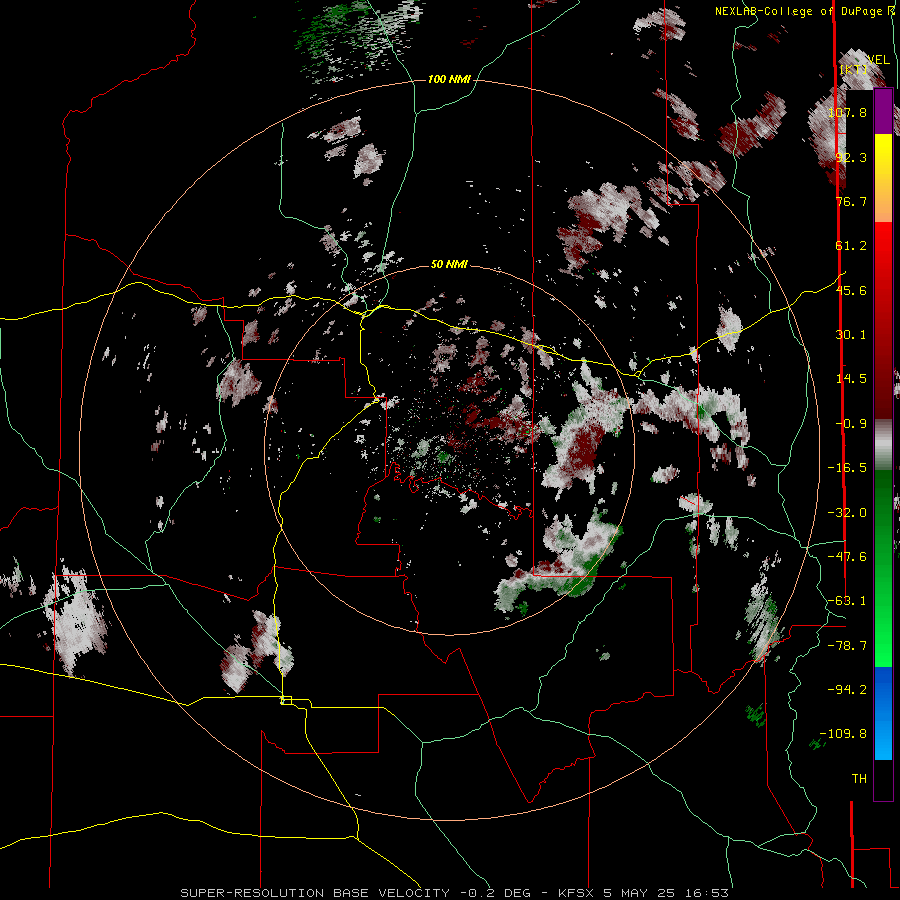Viewport: 900px width, 900px height.
Task: Click the -63.1 velocity scale value
Action: tap(847, 601)
